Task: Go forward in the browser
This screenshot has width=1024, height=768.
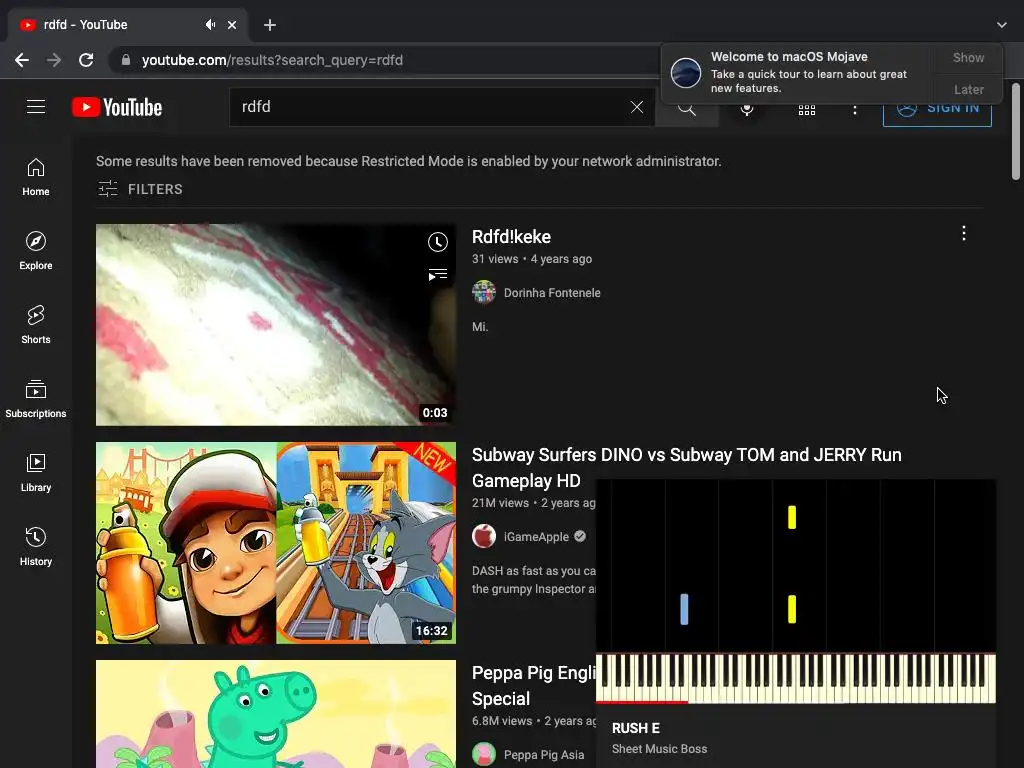Action: 54,60
